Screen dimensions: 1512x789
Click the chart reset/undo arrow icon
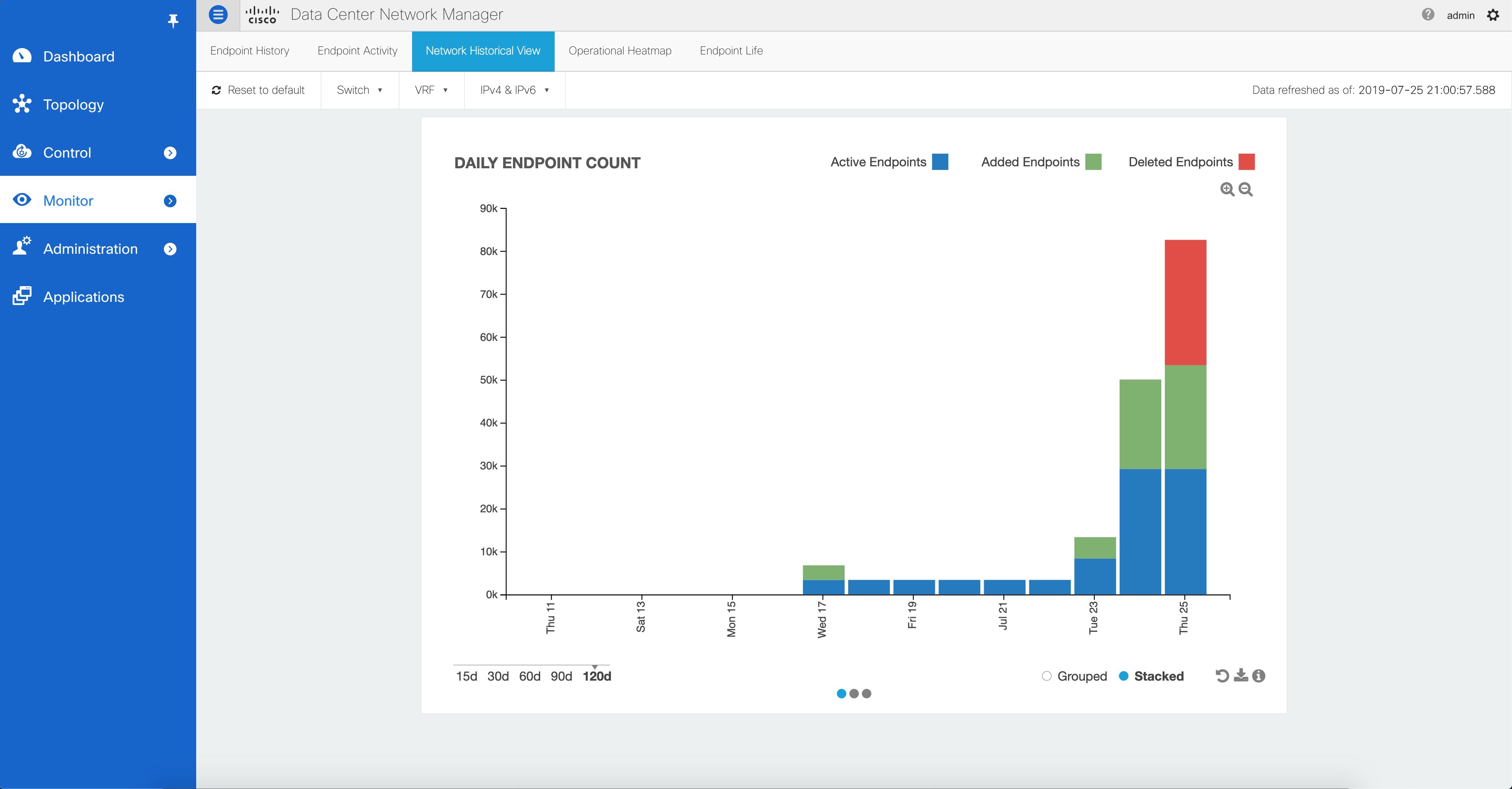pyautogui.click(x=1222, y=676)
